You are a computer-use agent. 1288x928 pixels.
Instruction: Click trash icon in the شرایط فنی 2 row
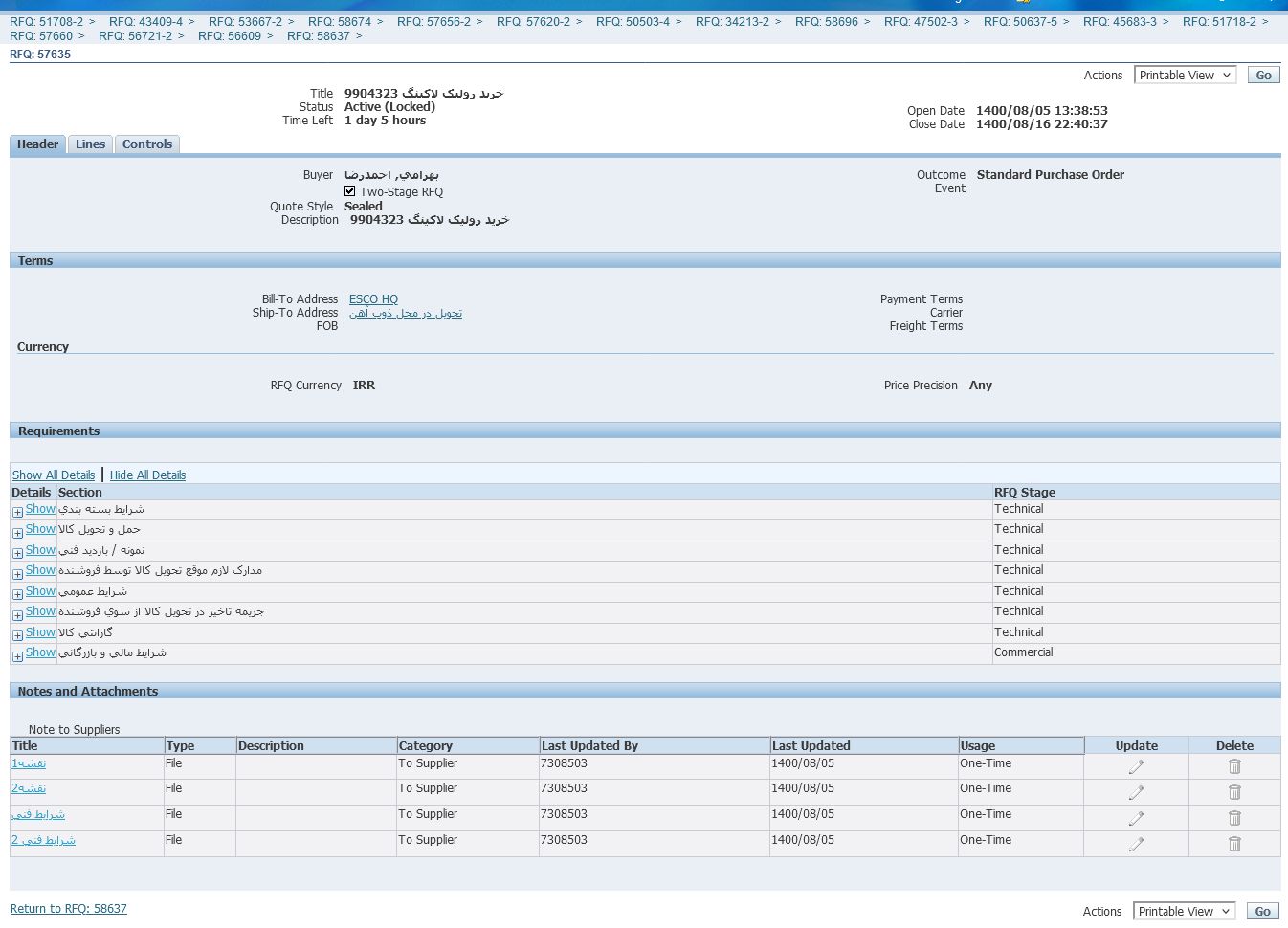[1234, 844]
